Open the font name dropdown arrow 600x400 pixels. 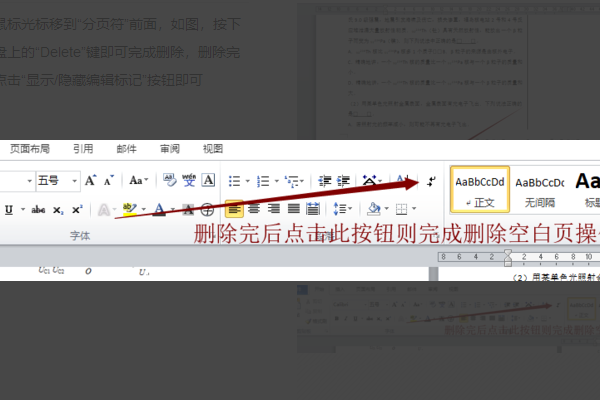[x=29, y=181]
